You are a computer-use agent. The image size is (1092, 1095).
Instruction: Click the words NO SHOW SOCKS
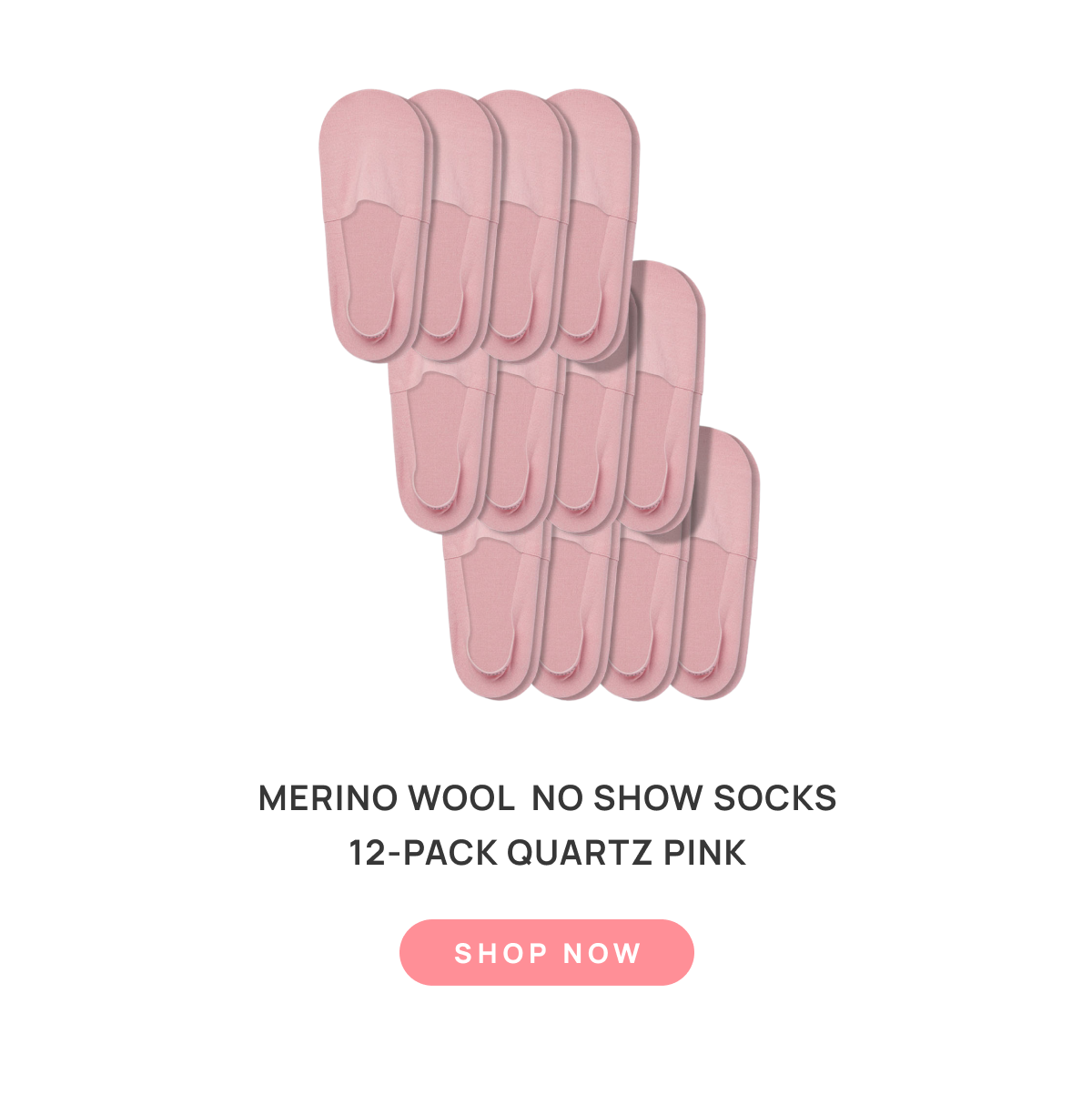(x=684, y=798)
